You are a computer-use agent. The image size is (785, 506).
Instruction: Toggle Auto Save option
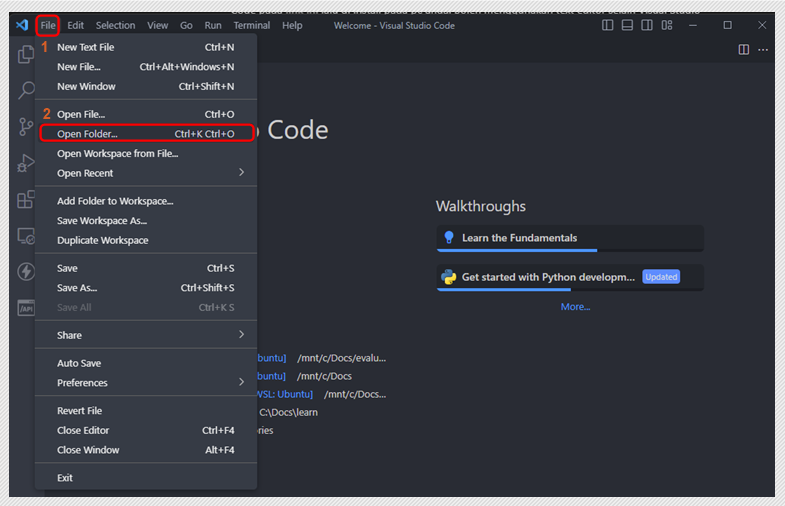point(146,363)
